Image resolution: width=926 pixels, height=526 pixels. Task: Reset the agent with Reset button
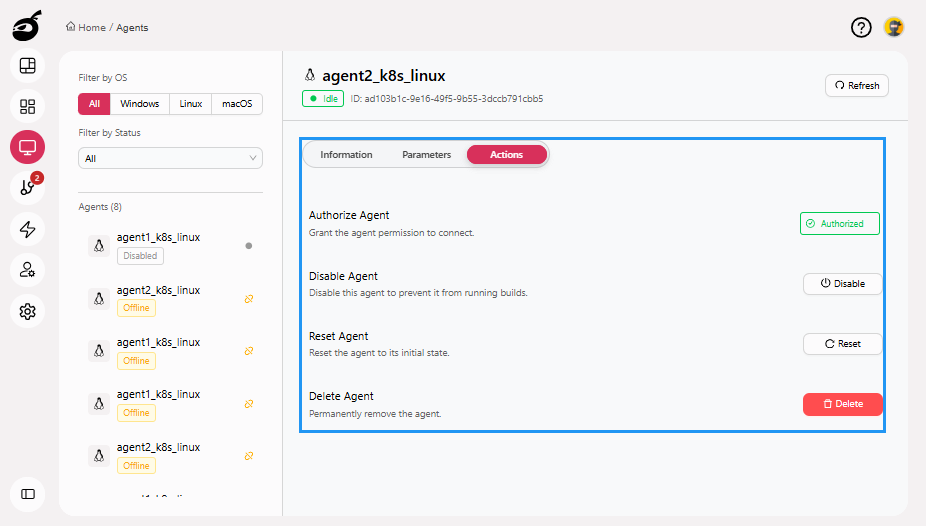(843, 344)
